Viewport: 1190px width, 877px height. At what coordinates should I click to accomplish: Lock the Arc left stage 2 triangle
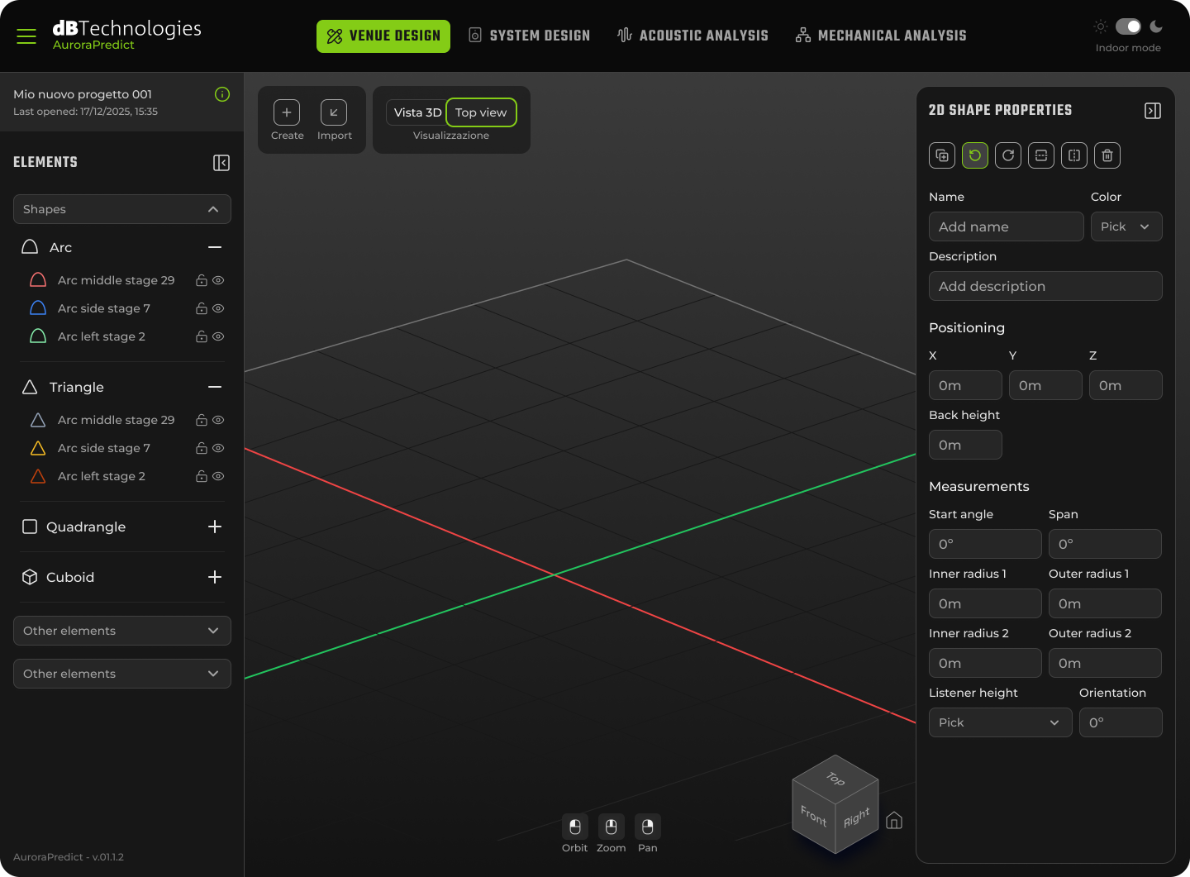(201, 476)
